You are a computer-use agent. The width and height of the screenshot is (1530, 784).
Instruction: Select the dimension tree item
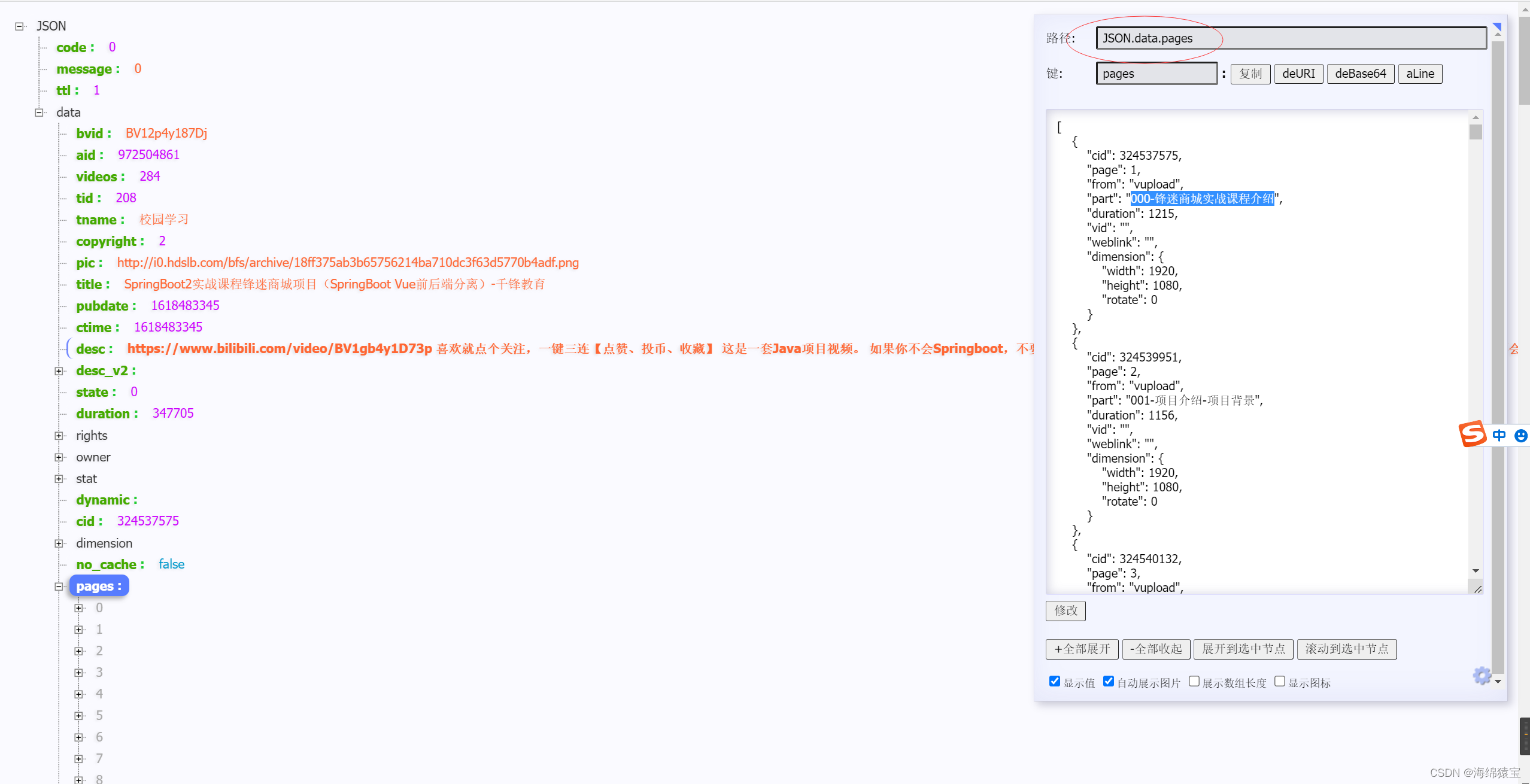click(104, 543)
